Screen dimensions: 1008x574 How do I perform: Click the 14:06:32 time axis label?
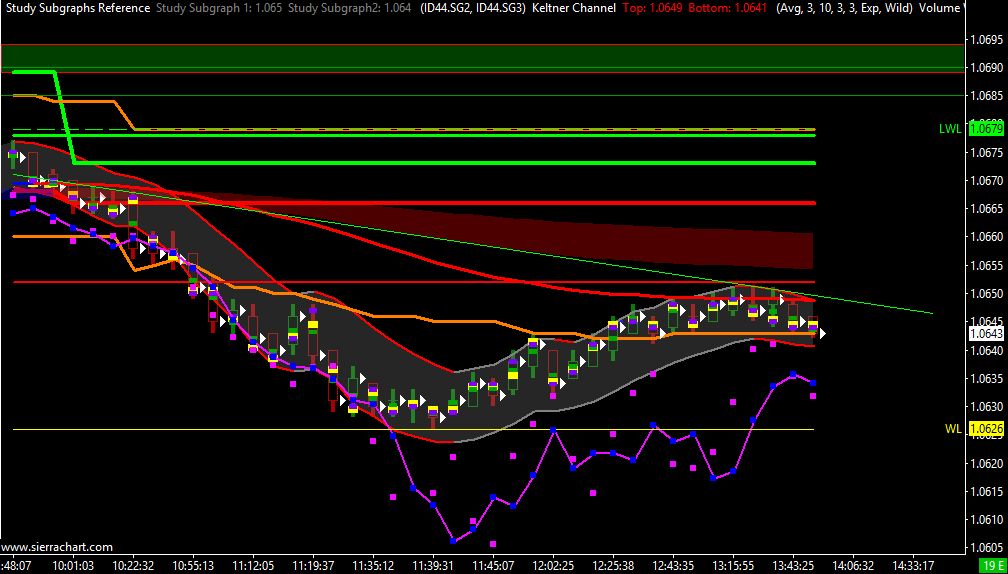(852, 565)
